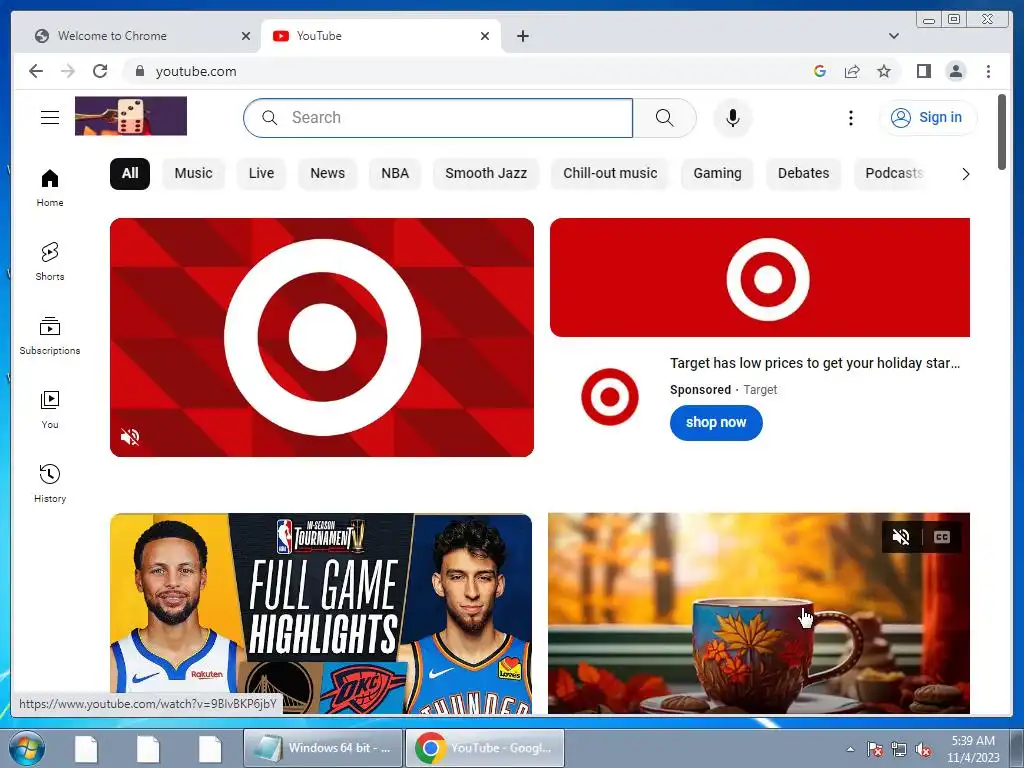Image resolution: width=1024 pixels, height=768 pixels.
Task: Click the YouTube Chrome taskbar button
Action: click(x=485, y=748)
